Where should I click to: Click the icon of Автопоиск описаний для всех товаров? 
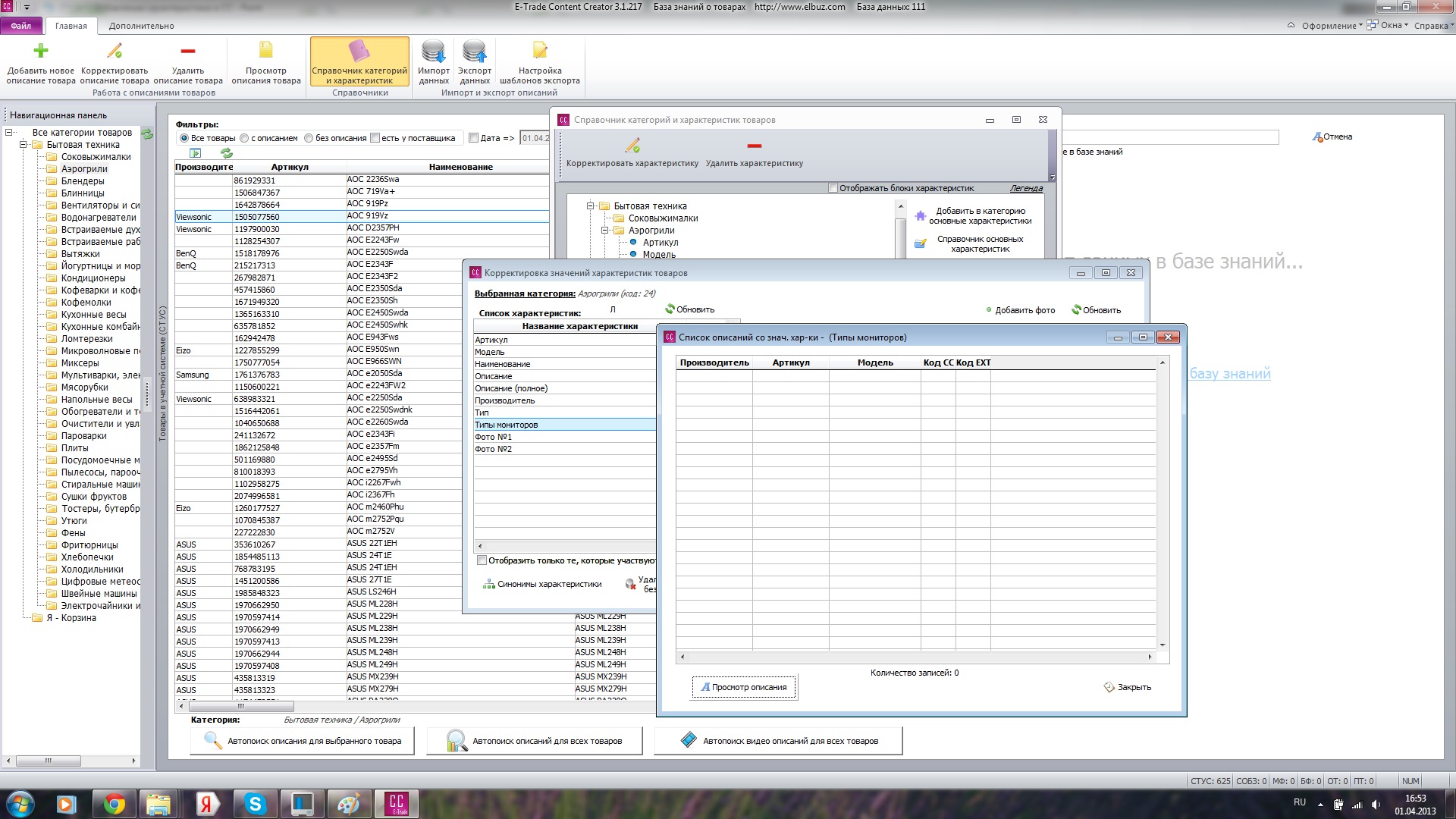(457, 741)
